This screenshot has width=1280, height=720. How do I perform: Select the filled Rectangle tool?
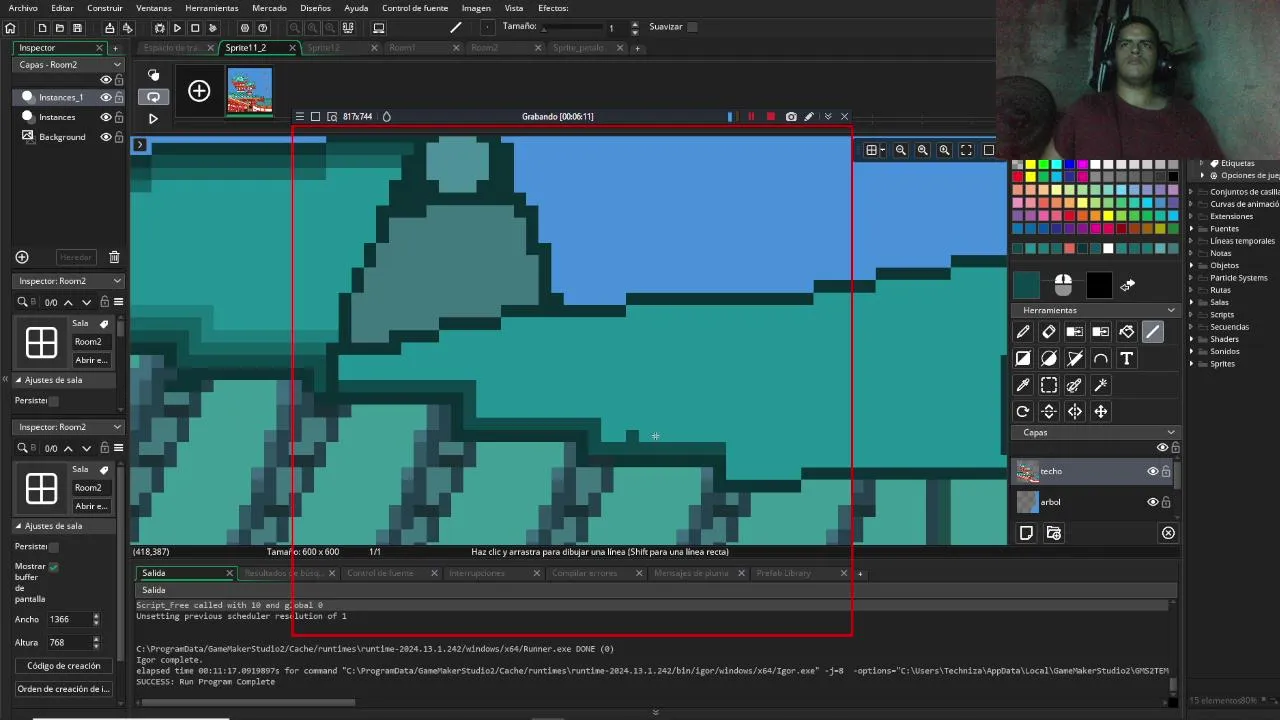pyautogui.click(x=1023, y=358)
